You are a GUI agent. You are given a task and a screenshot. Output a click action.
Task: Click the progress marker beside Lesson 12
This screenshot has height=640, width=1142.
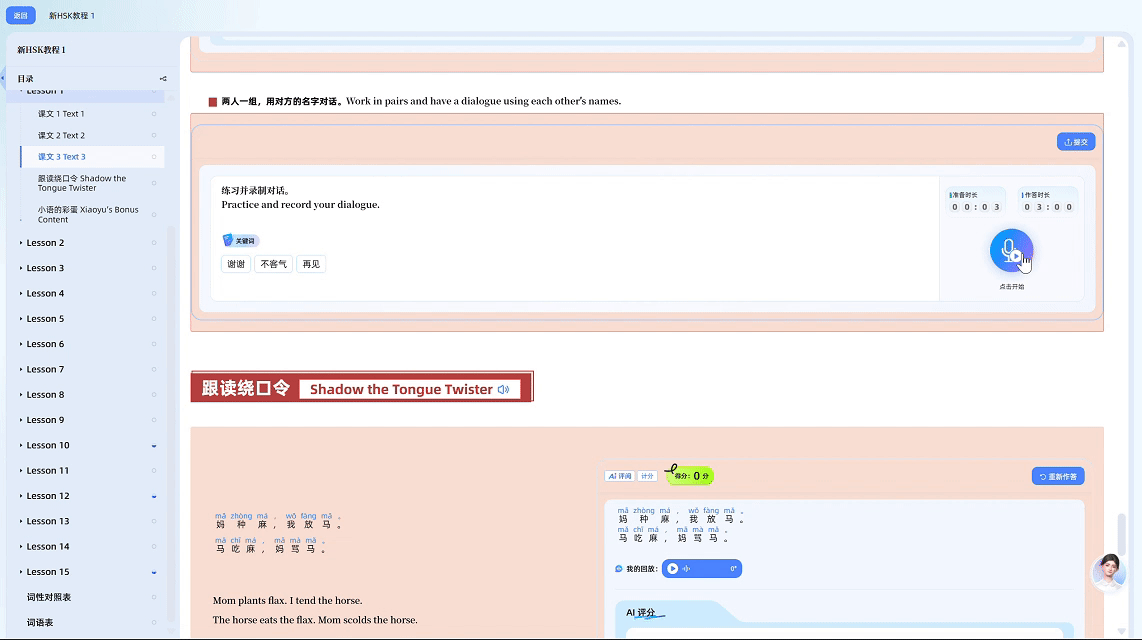tap(154, 497)
